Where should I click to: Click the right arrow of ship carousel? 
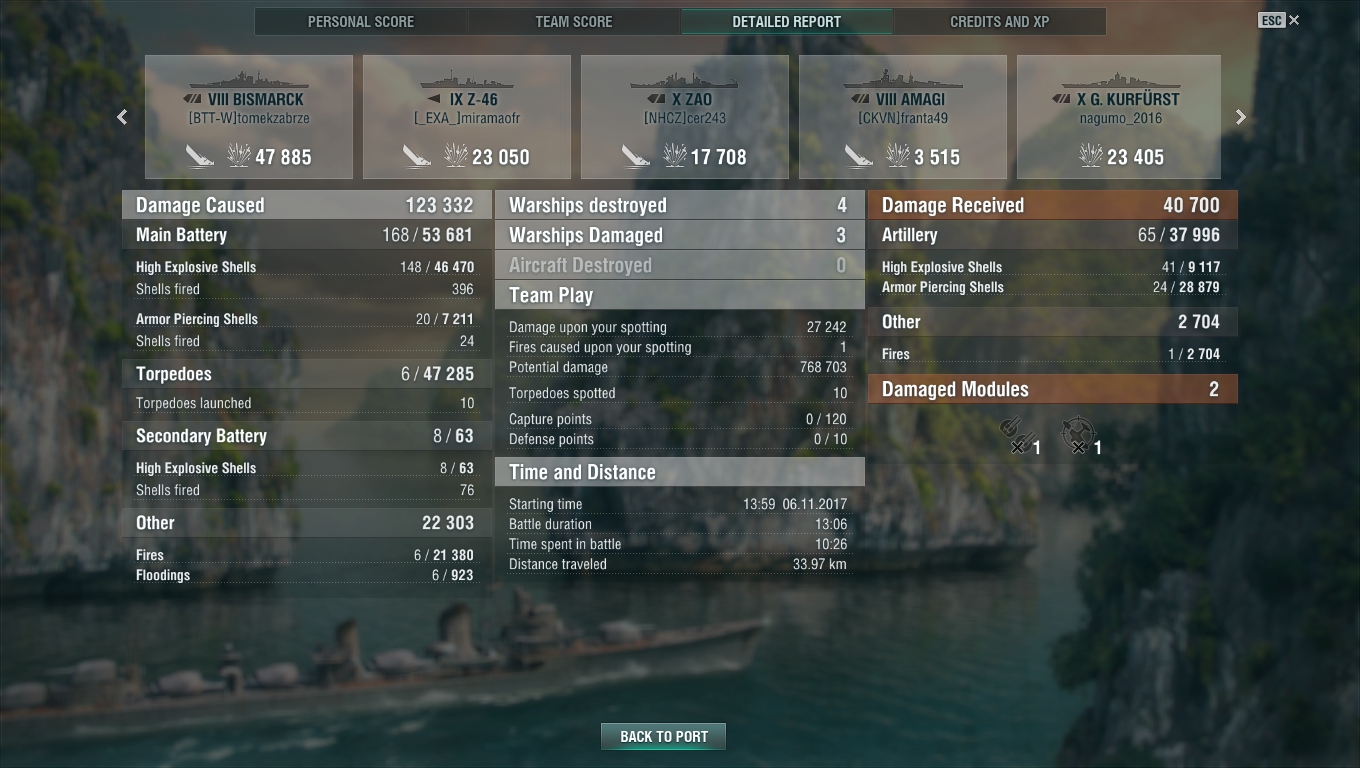pyautogui.click(x=1240, y=117)
